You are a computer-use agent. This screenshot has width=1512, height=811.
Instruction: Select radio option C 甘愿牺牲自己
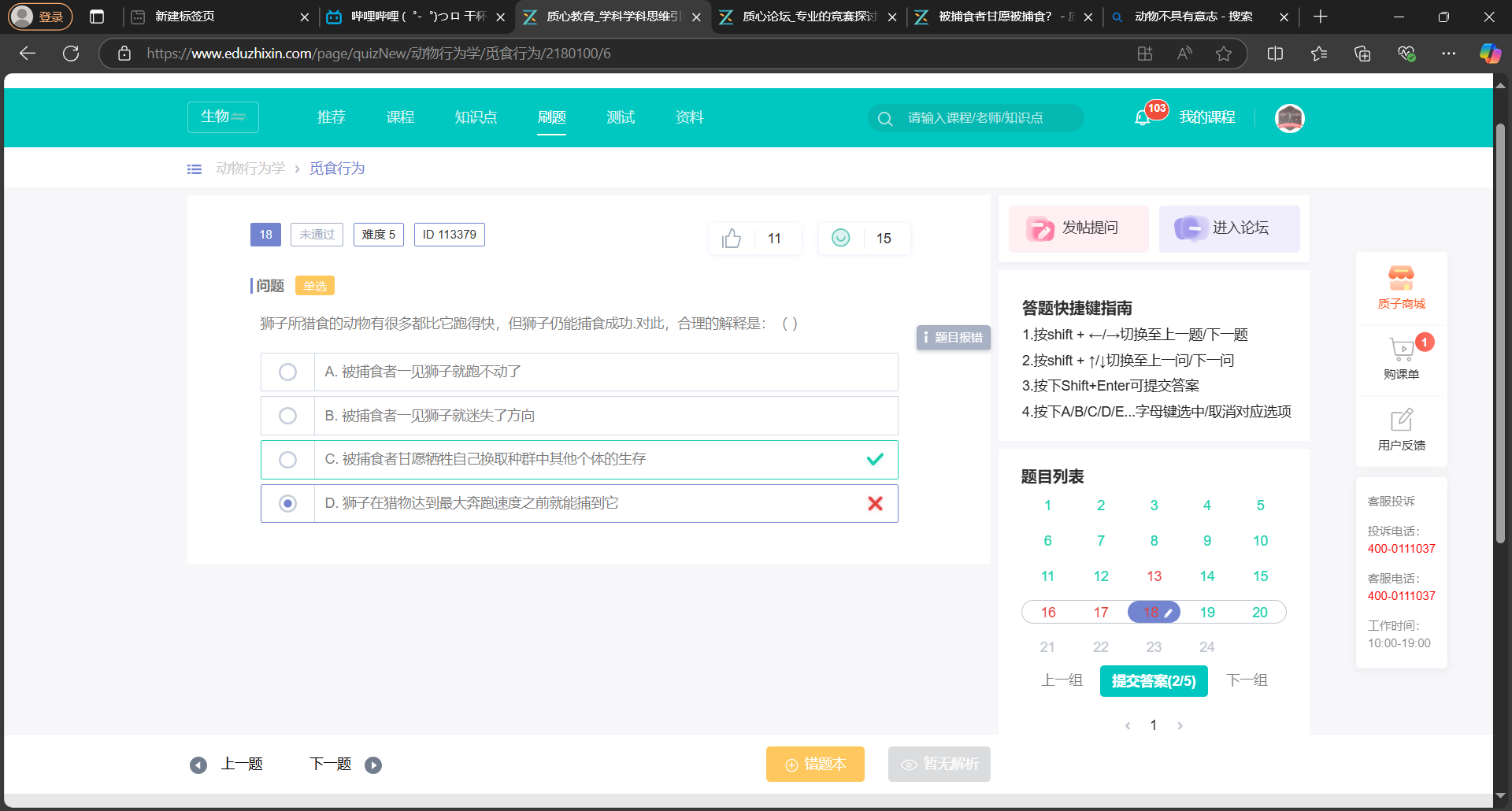pos(287,460)
